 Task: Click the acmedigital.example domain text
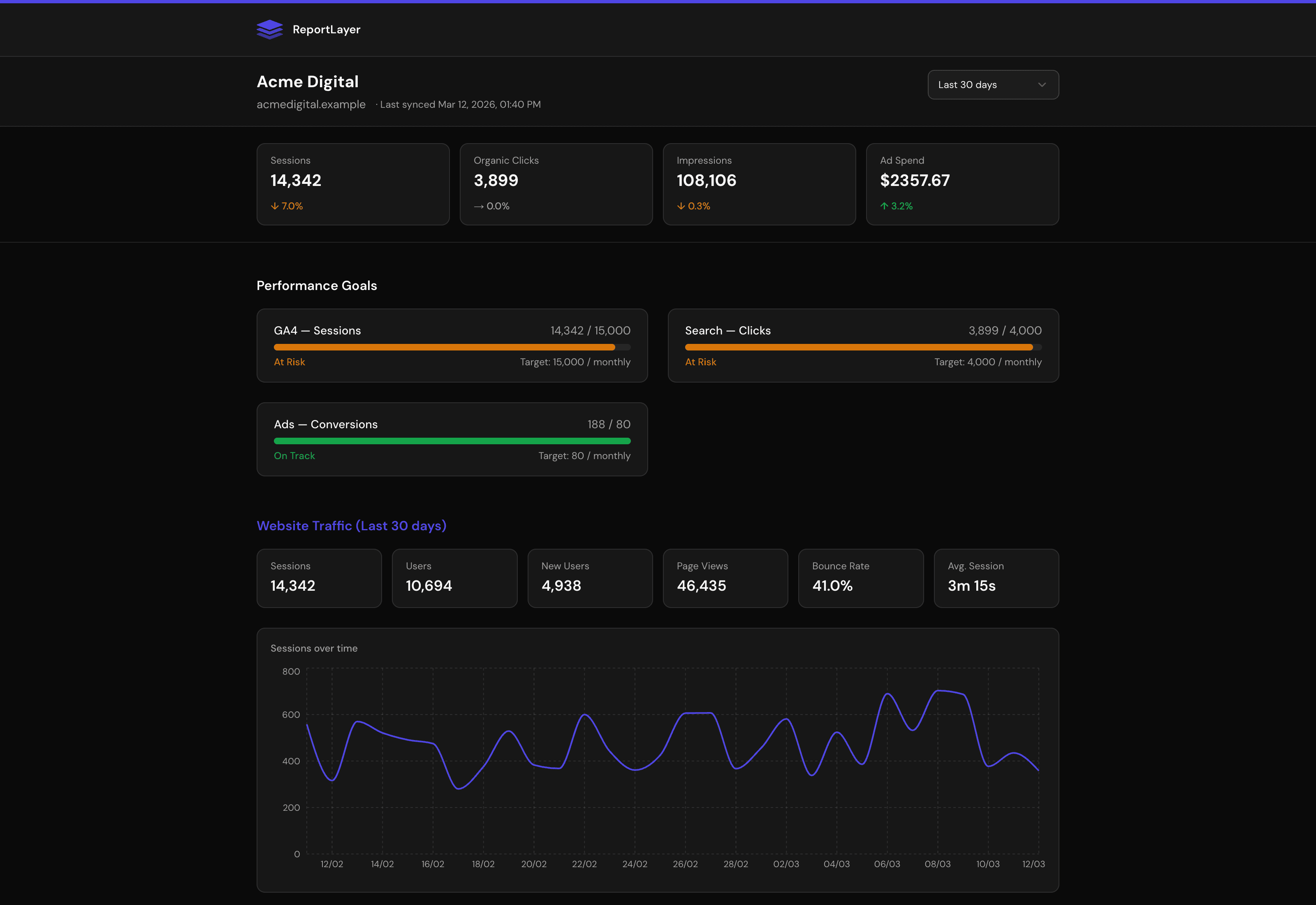point(311,104)
